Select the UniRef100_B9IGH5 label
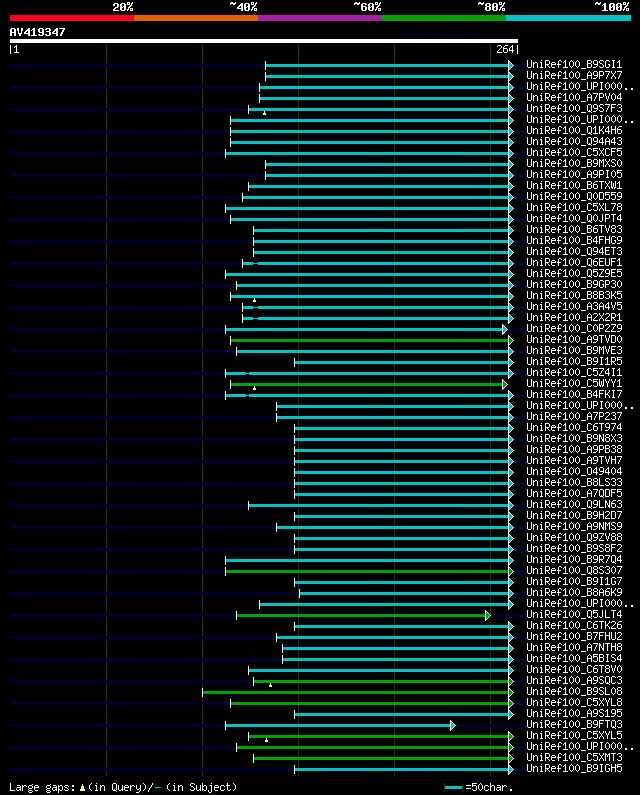 (x=574, y=769)
